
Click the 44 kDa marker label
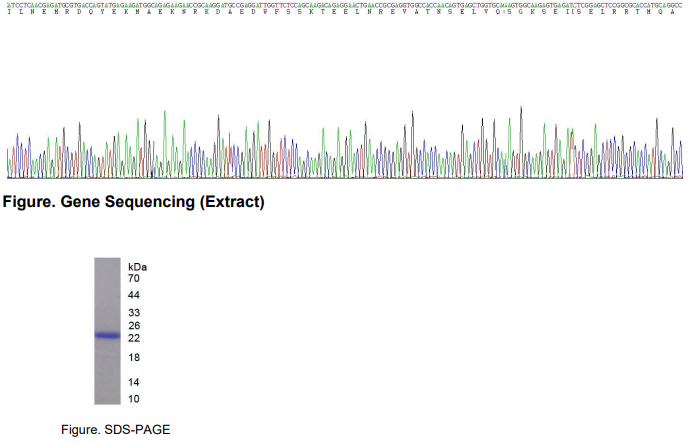point(134,295)
